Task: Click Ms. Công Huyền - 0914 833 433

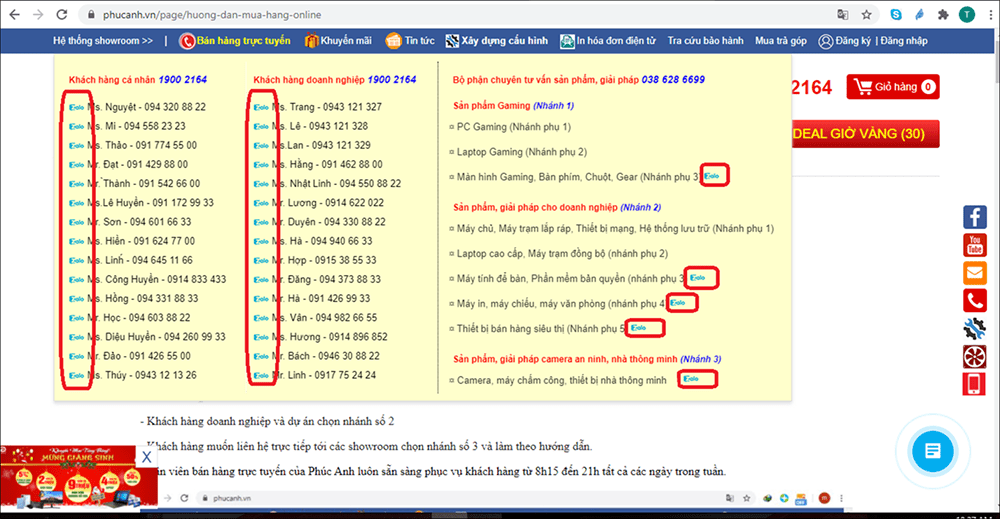Action: coord(156,279)
